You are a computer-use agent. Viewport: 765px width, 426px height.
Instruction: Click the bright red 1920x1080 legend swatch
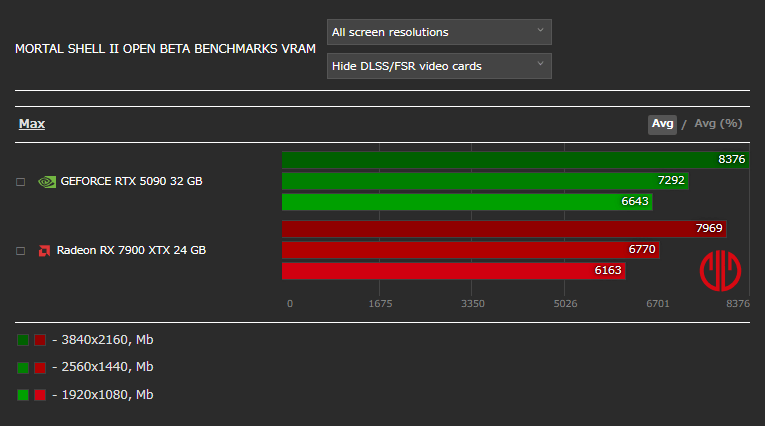40,395
